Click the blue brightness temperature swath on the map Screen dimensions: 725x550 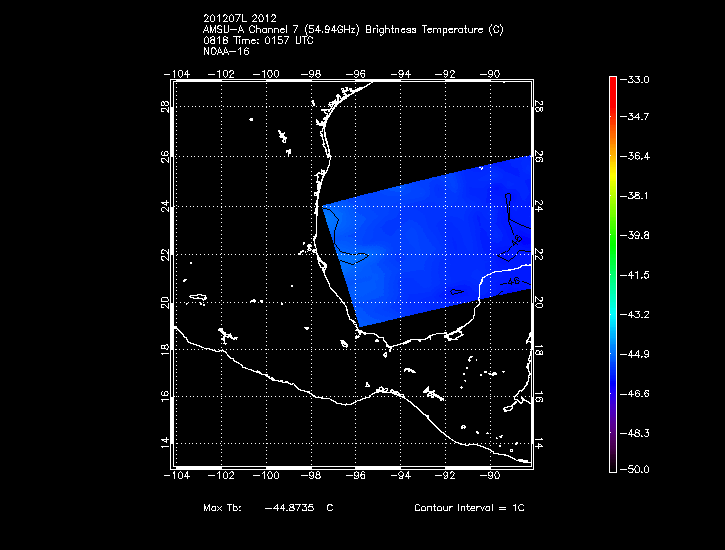click(425, 243)
